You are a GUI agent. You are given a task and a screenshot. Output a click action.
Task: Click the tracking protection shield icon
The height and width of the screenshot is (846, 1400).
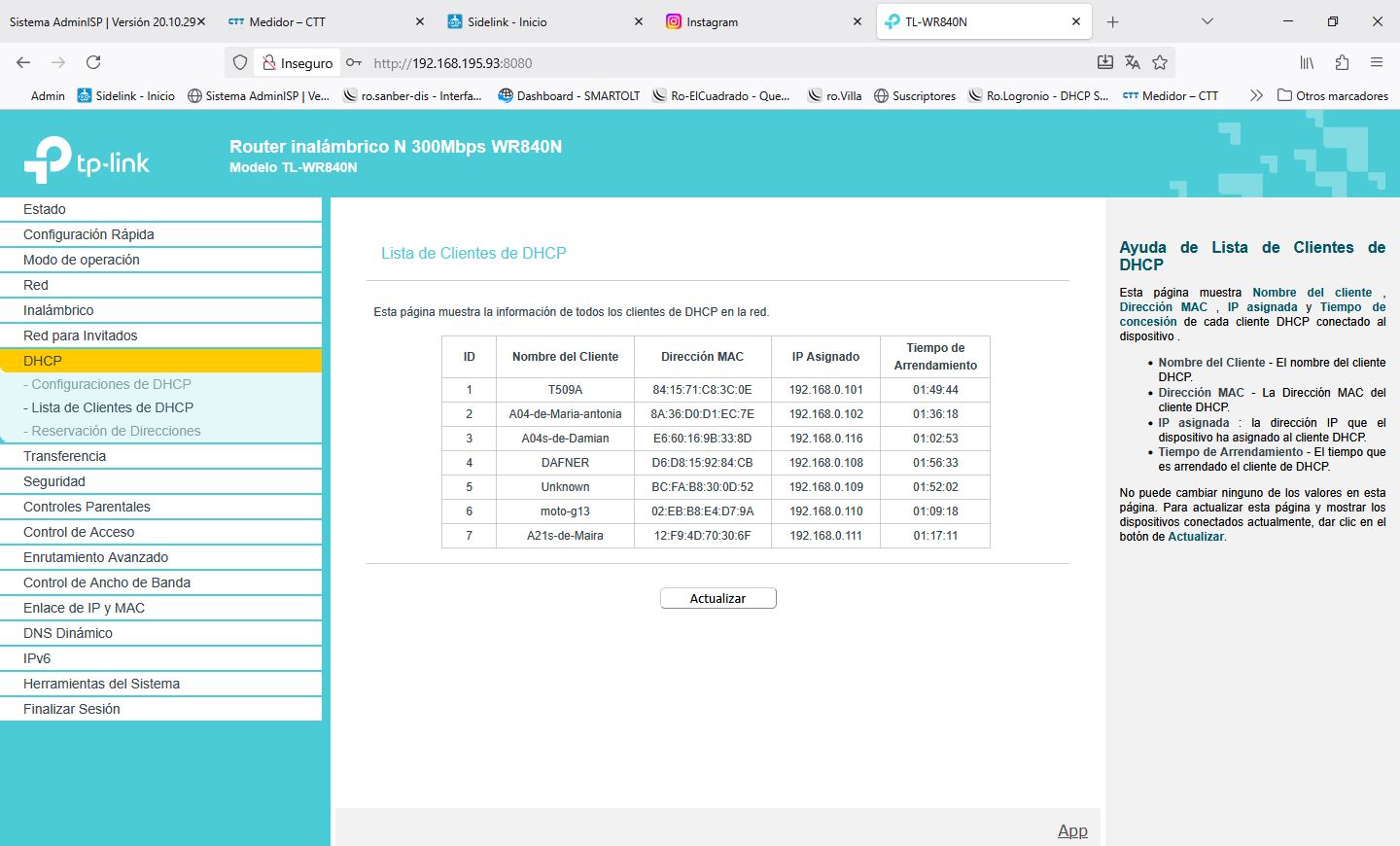coord(240,62)
